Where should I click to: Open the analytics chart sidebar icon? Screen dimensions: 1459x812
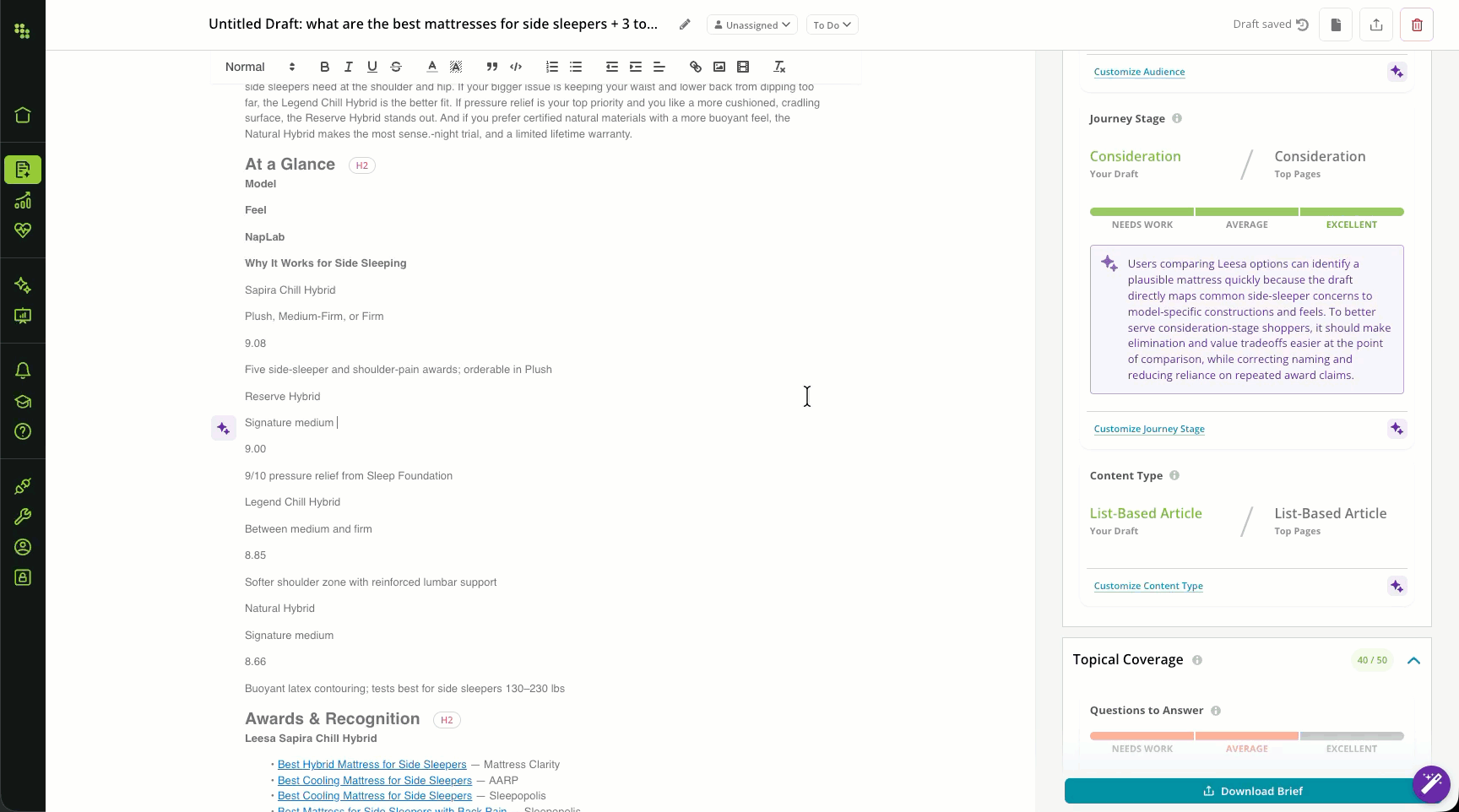tap(23, 200)
